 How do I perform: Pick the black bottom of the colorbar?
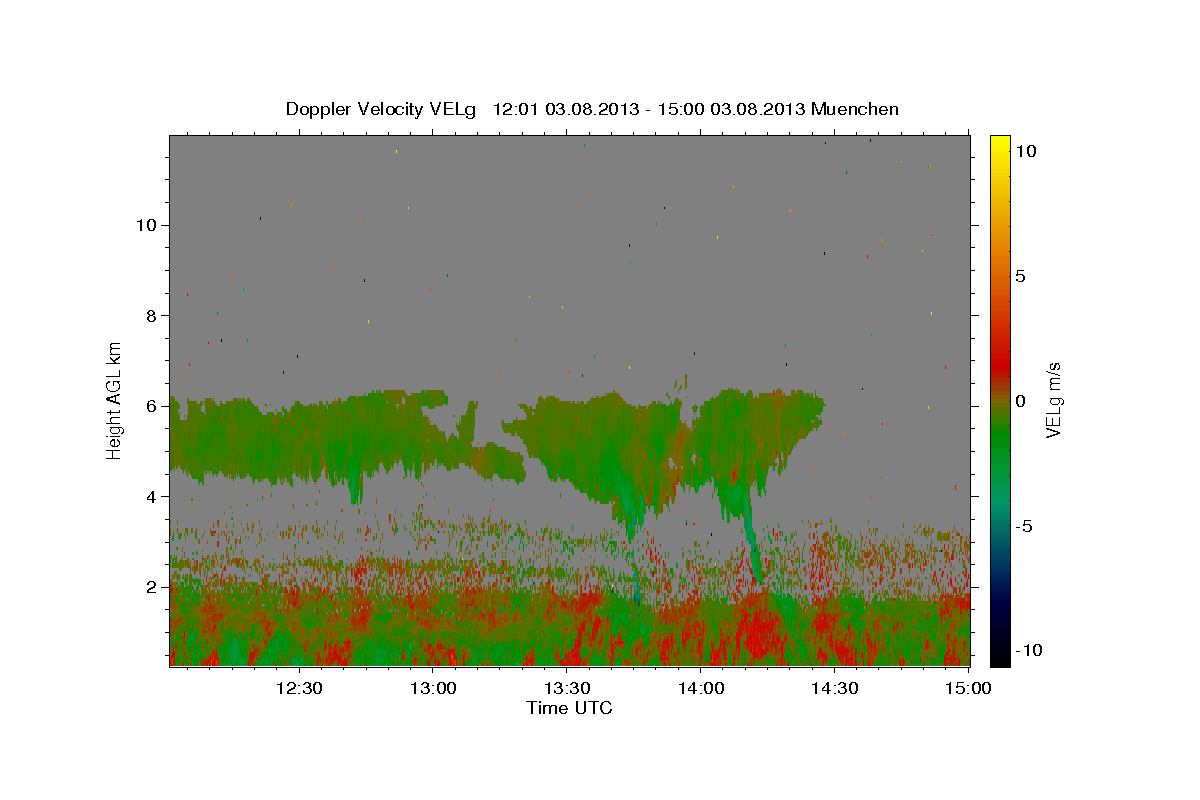1000,657
